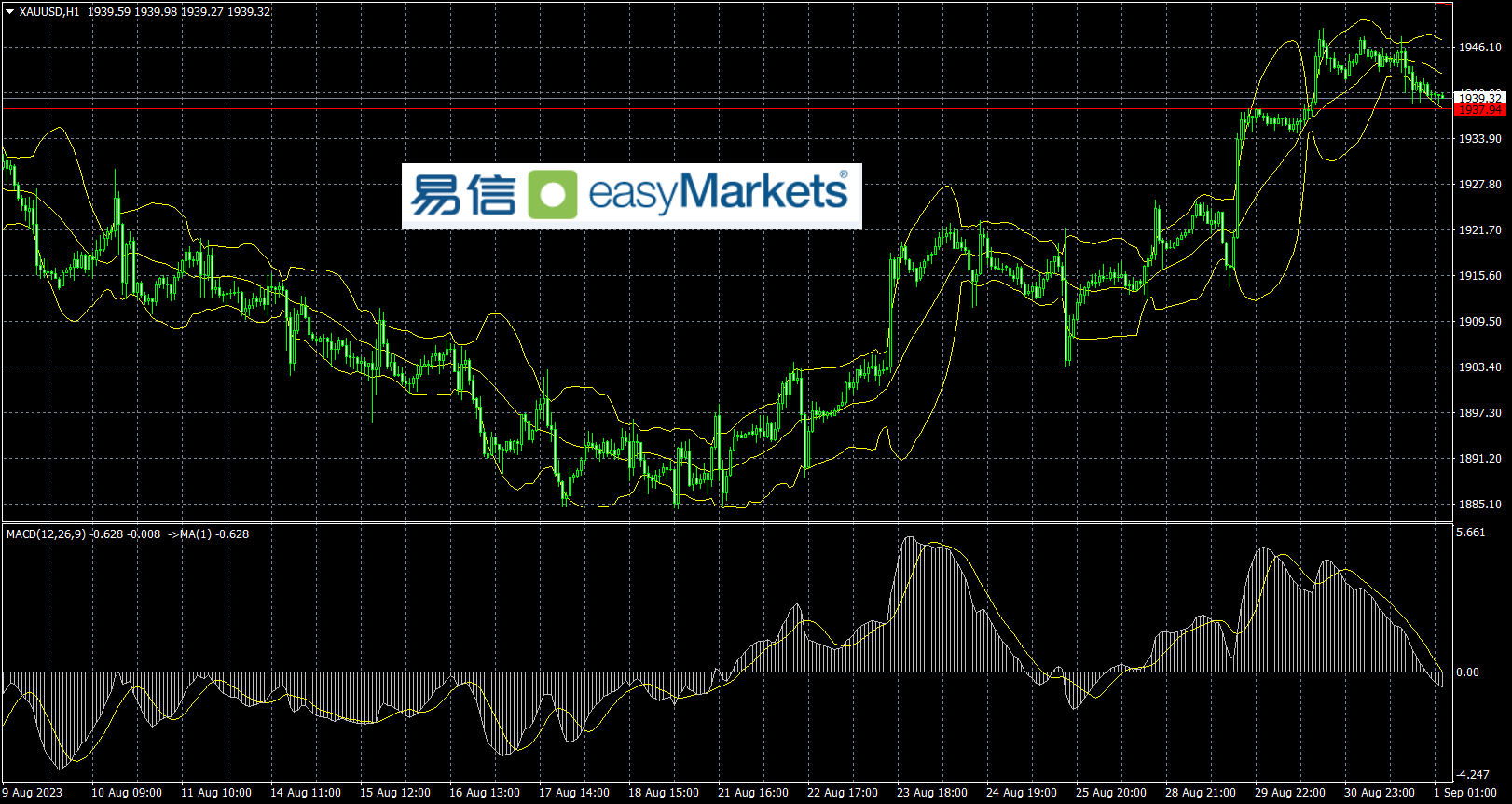Click the 17 Aug 14:00 time label
Image resolution: width=1512 pixels, height=804 pixels.
(574, 793)
